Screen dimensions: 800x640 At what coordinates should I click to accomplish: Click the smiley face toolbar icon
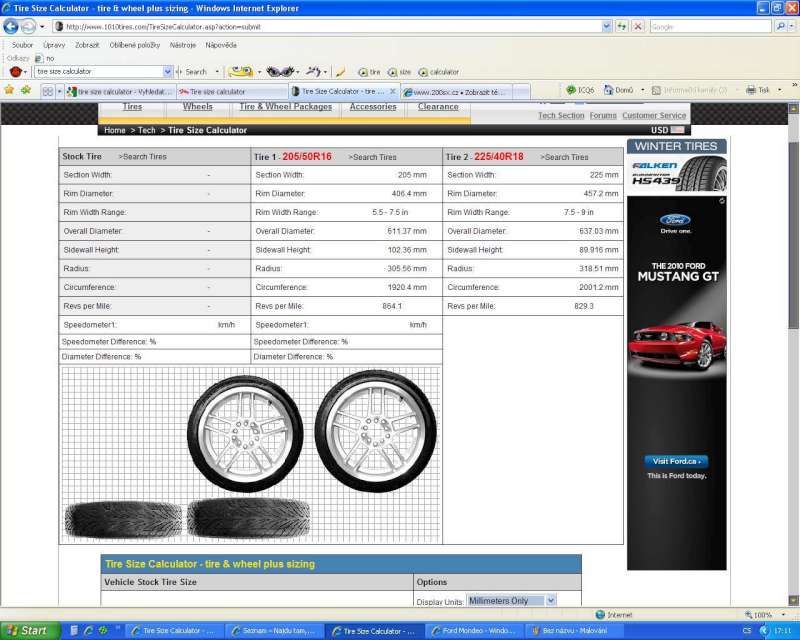(238, 72)
